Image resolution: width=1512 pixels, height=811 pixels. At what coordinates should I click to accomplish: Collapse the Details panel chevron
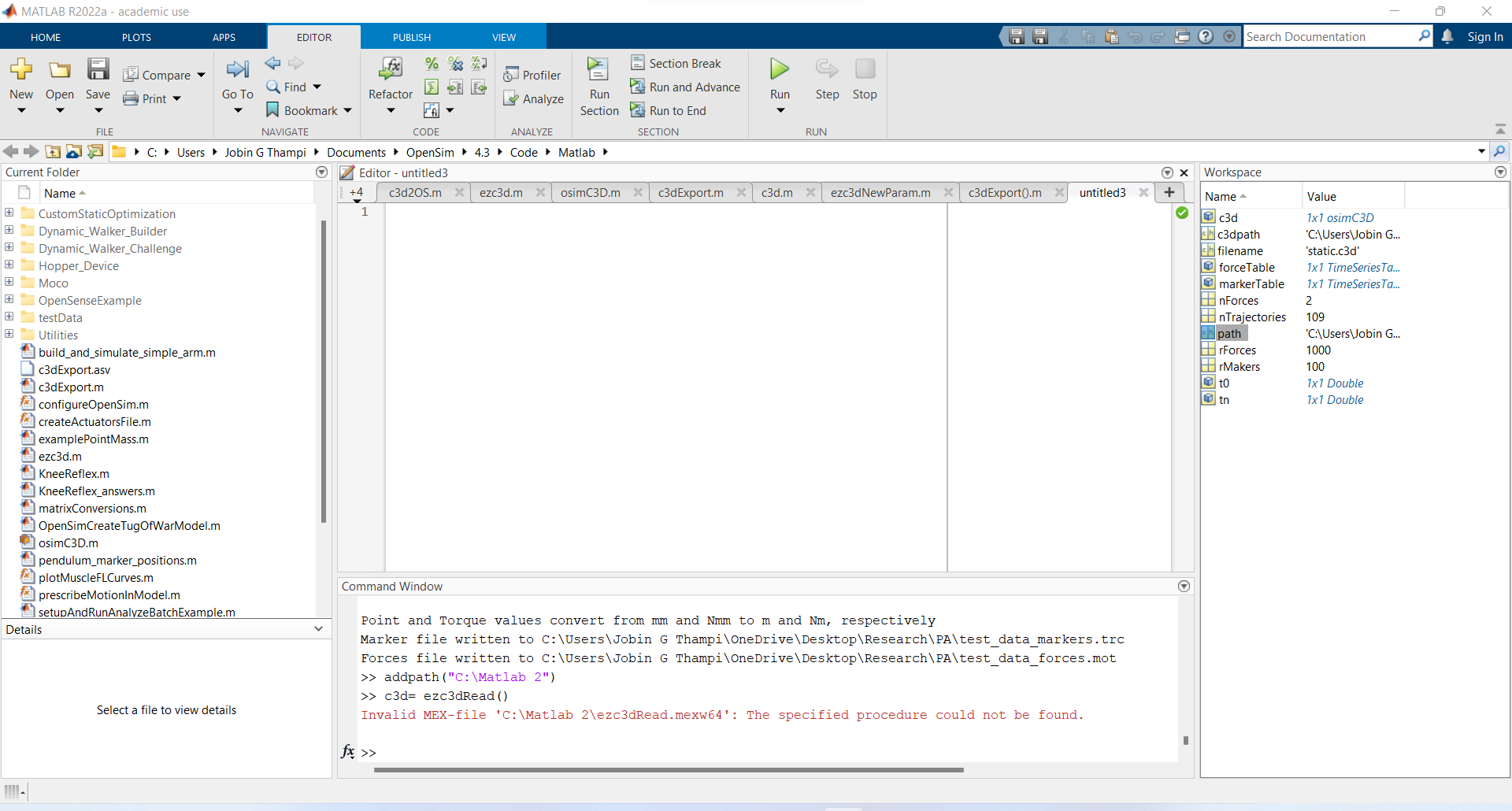click(318, 629)
